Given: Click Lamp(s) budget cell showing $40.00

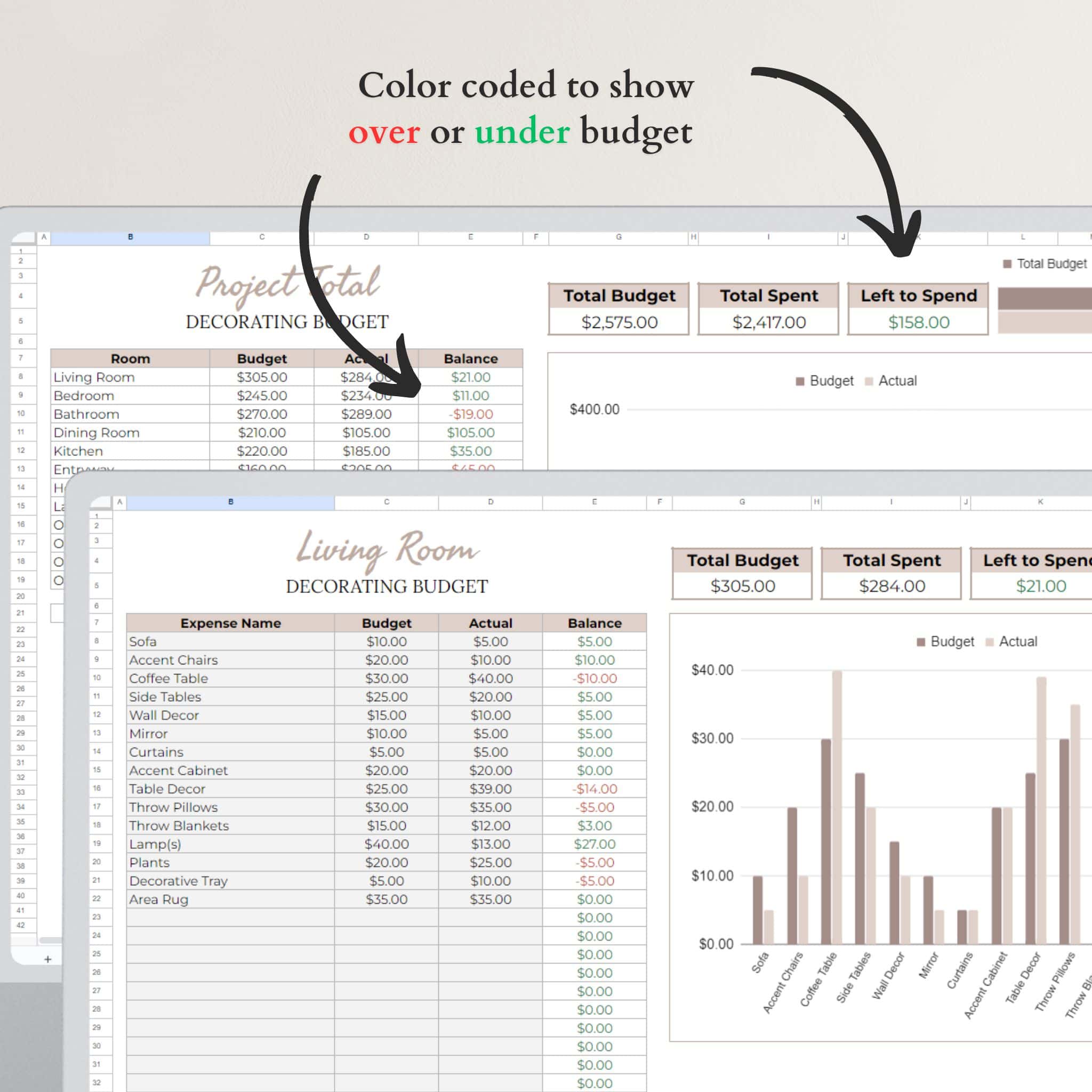Looking at the screenshot, I should click(386, 844).
